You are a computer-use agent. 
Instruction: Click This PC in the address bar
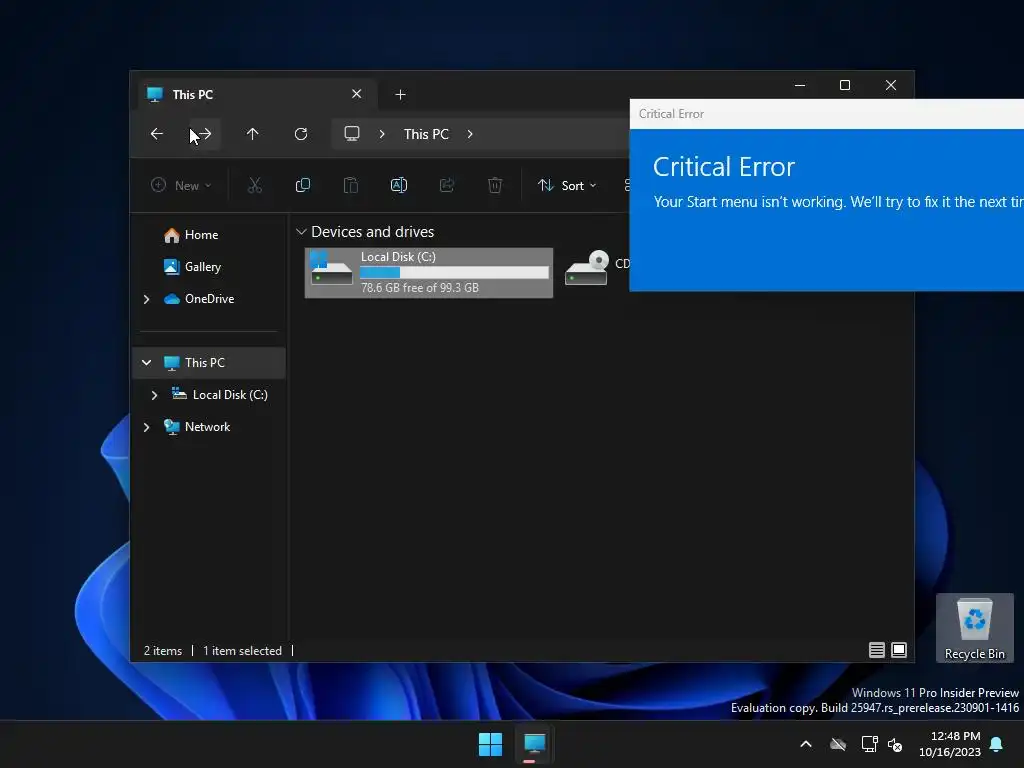pos(426,134)
